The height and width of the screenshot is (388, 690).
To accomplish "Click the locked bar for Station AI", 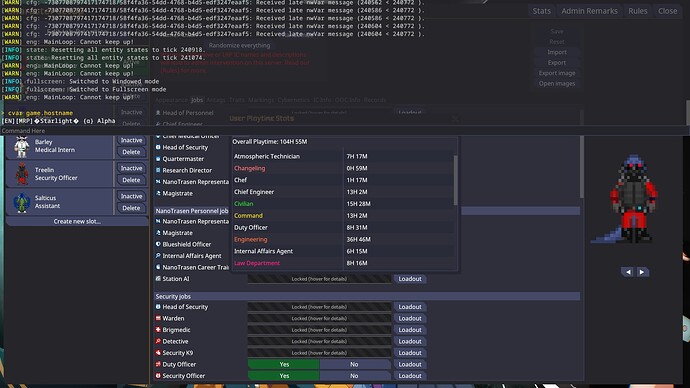I will [319, 279].
